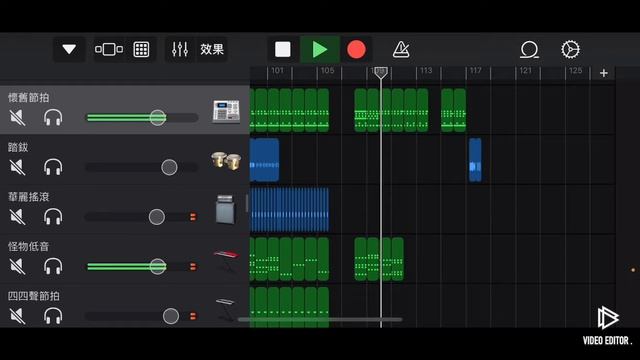Jump to bar 105 on the ruler
Image resolution: width=640 pixels, height=360 pixels.
(327, 71)
